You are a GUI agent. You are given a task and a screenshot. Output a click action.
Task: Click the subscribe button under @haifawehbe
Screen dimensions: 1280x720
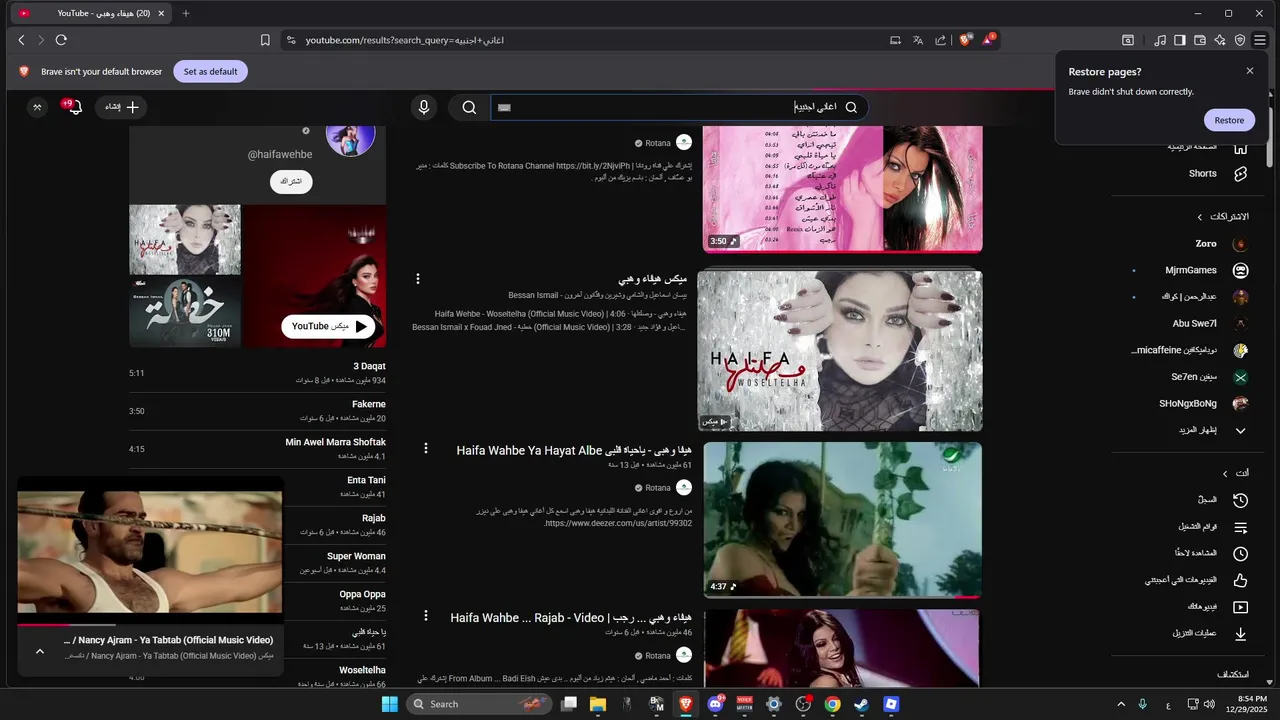[x=291, y=181]
